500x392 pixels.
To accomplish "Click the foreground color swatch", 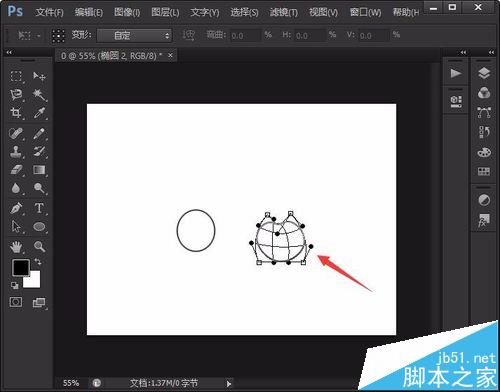I will (21, 268).
